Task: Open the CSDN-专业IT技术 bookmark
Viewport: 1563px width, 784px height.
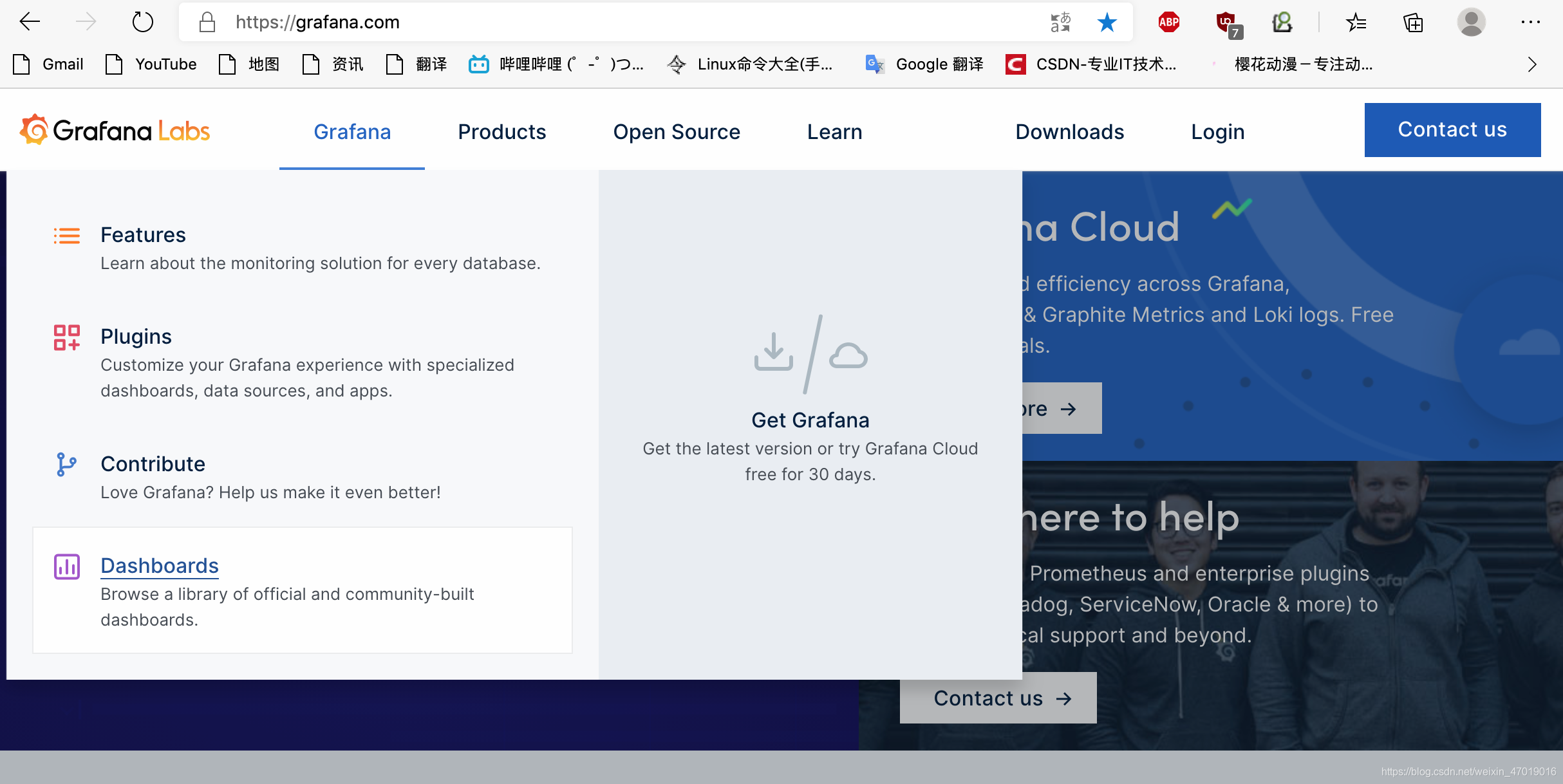Action: click(x=1091, y=64)
